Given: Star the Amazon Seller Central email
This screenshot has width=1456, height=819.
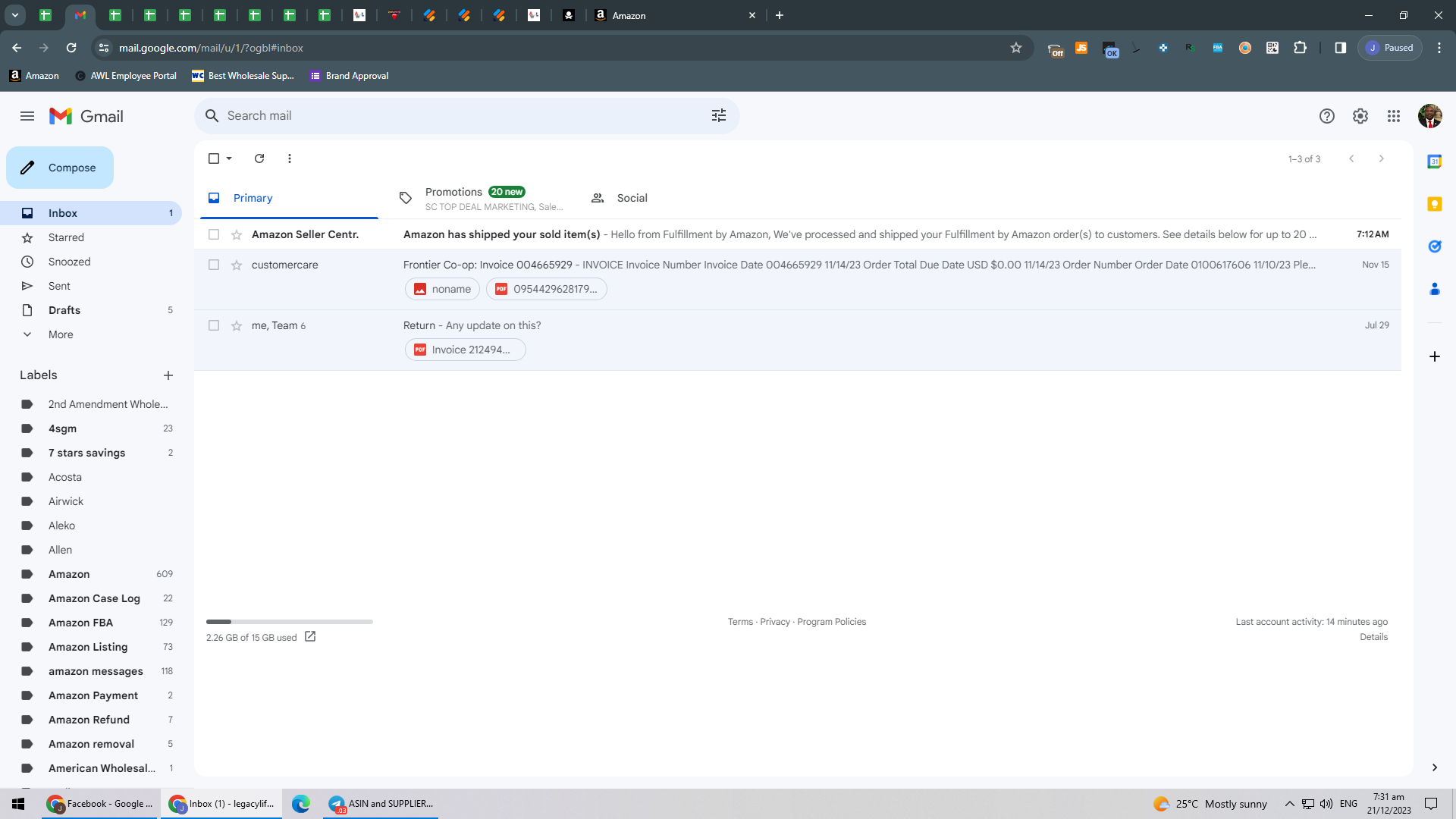Looking at the screenshot, I should click(237, 234).
